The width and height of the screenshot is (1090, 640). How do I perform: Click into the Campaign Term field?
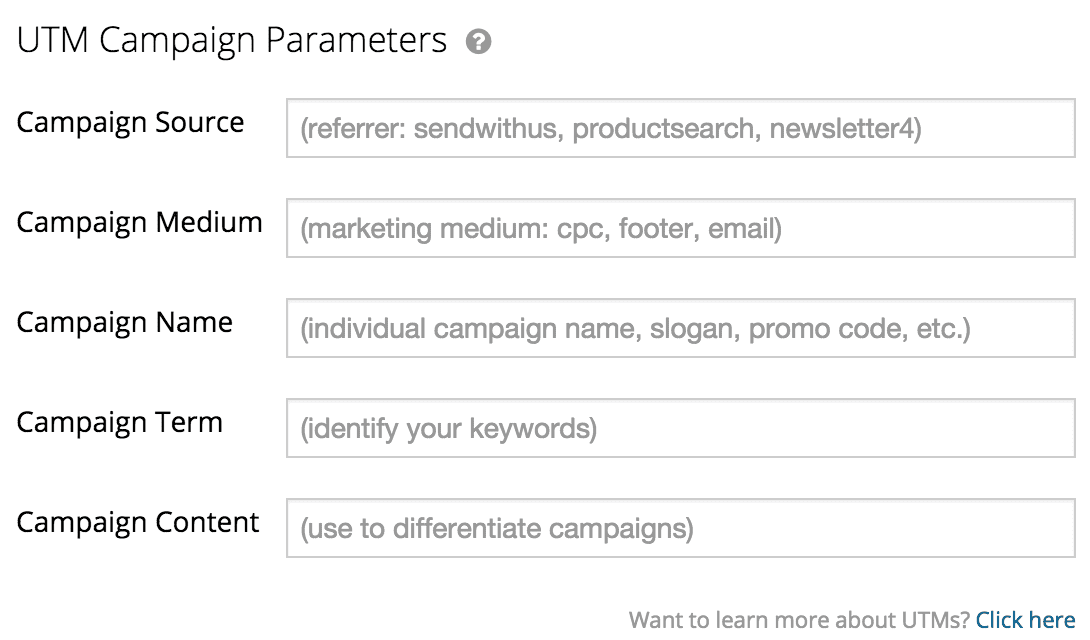[681, 428]
